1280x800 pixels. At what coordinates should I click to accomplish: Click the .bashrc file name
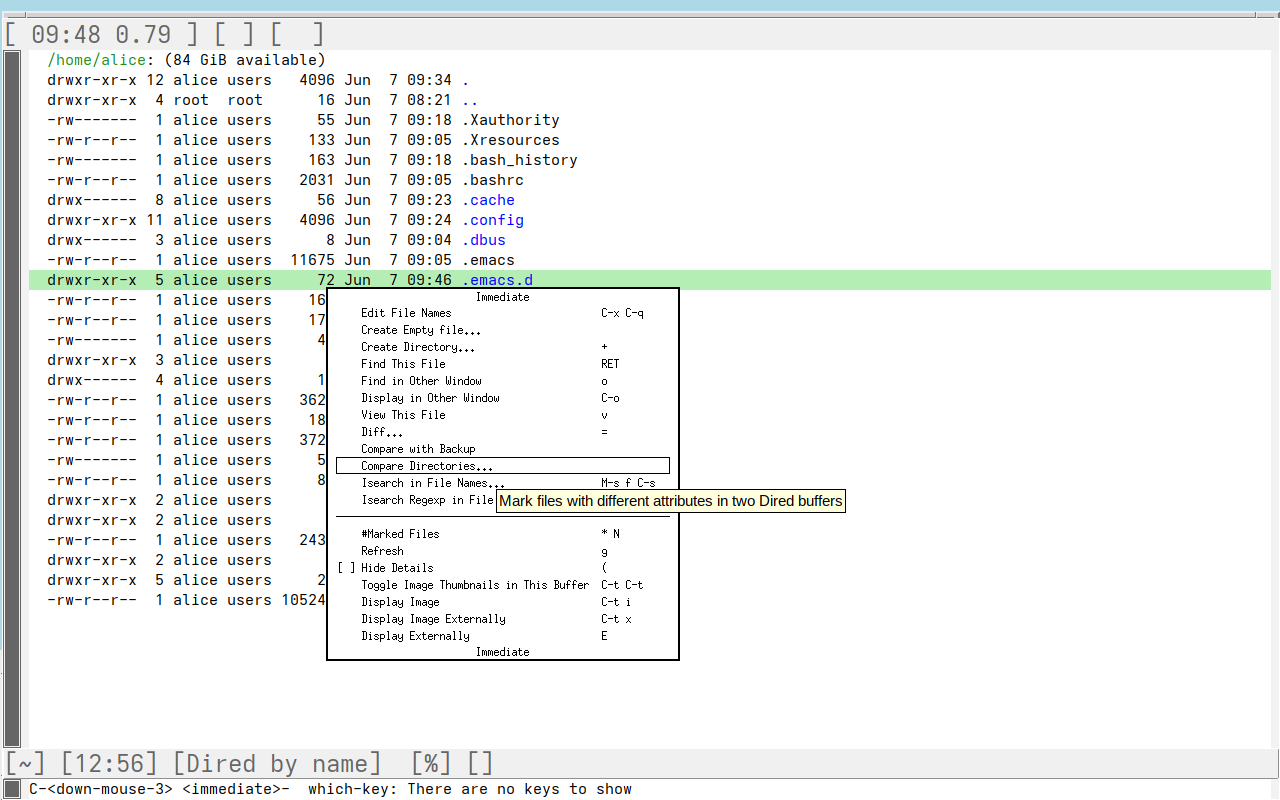tap(493, 180)
